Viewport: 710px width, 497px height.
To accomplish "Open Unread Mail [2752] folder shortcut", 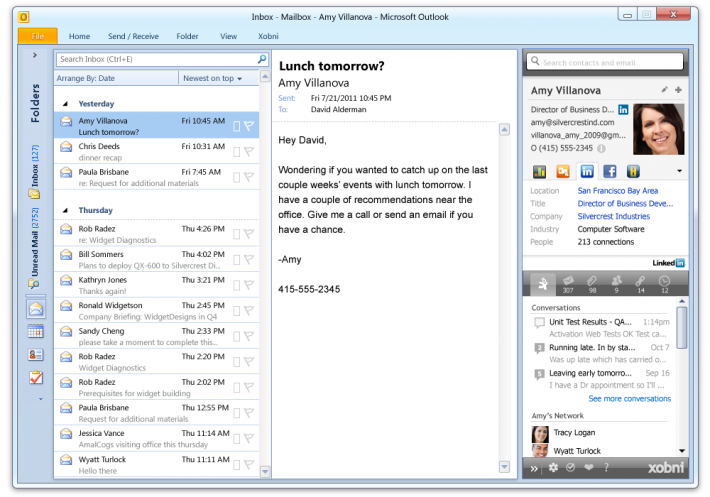I will point(34,248).
